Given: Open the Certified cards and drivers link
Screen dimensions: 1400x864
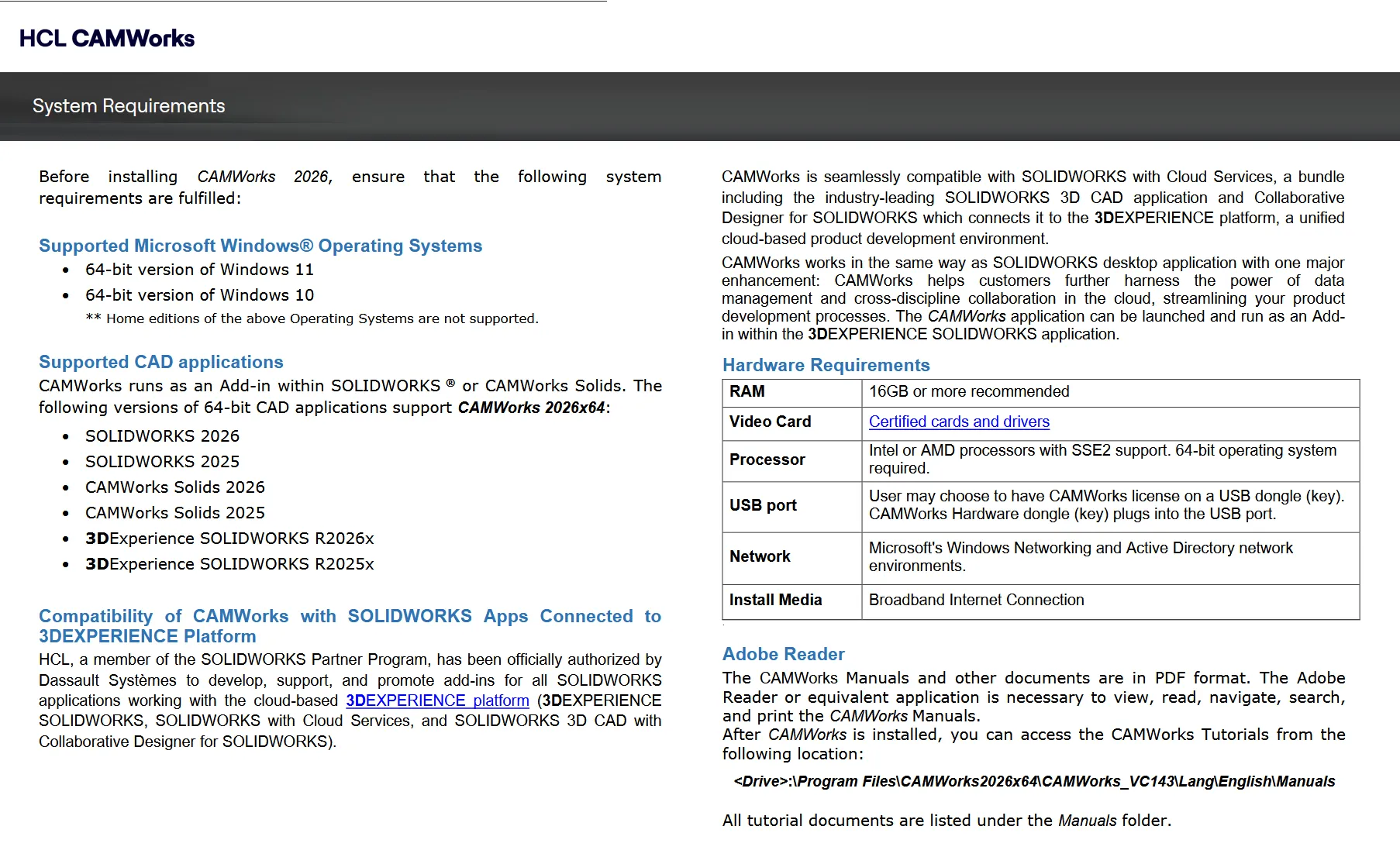Looking at the screenshot, I should coord(959,422).
